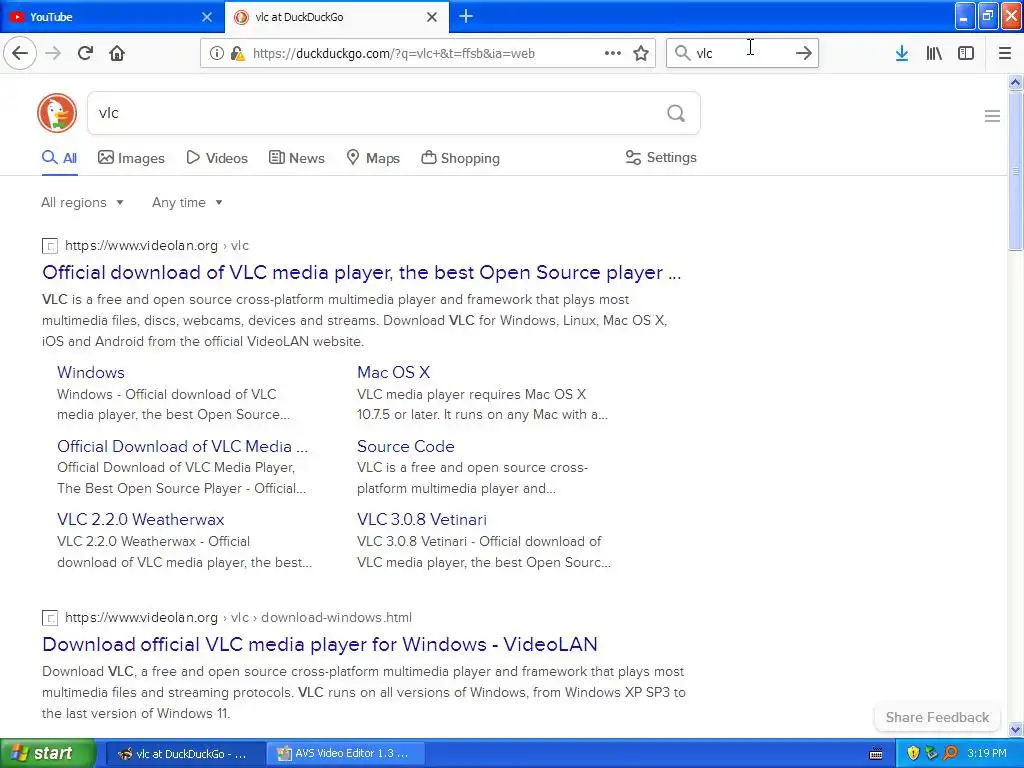Click the favicon beside the first videolan.org result
The height and width of the screenshot is (768, 1024).
click(x=50, y=246)
